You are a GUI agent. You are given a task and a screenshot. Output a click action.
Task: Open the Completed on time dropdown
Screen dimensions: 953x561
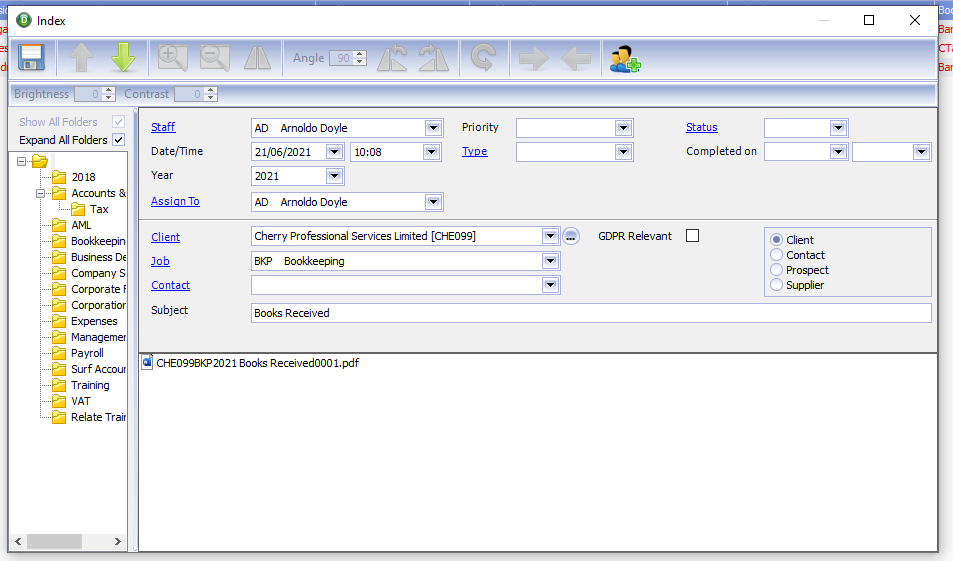921,152
